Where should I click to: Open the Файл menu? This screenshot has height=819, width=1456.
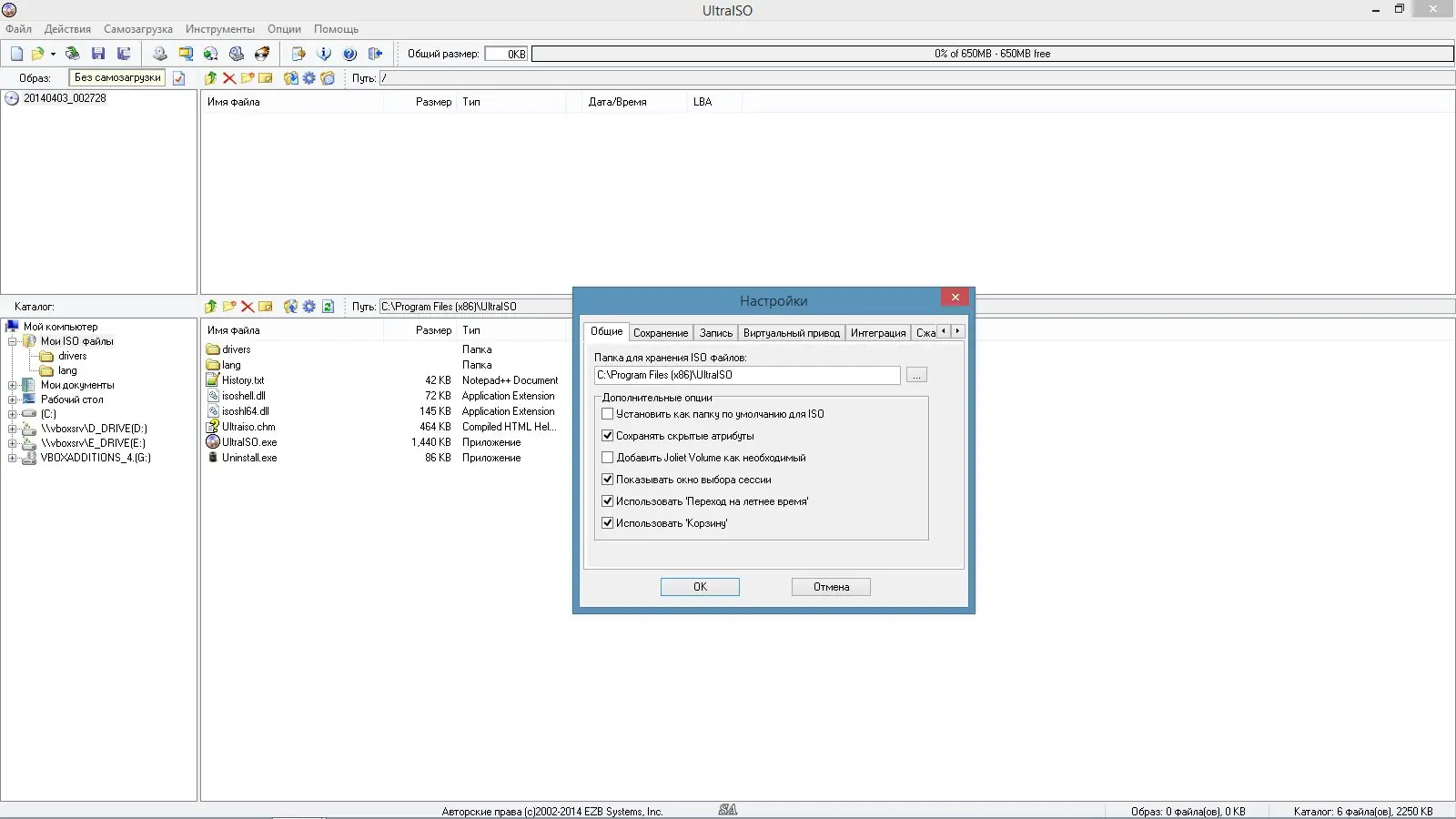(x=18, y=29)
